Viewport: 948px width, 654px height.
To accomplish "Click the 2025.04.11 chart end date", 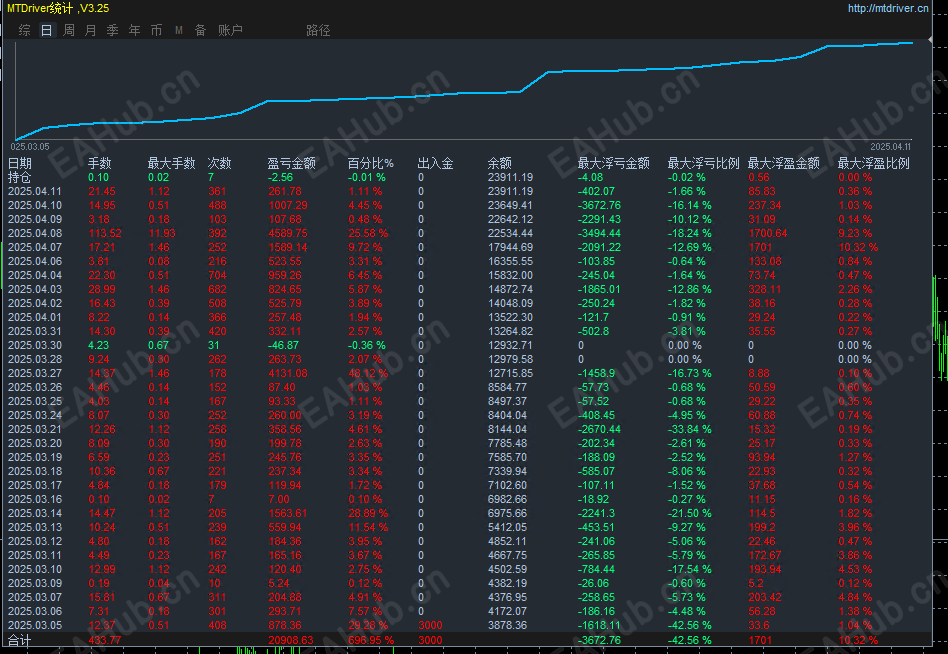I will coord(890,147).
